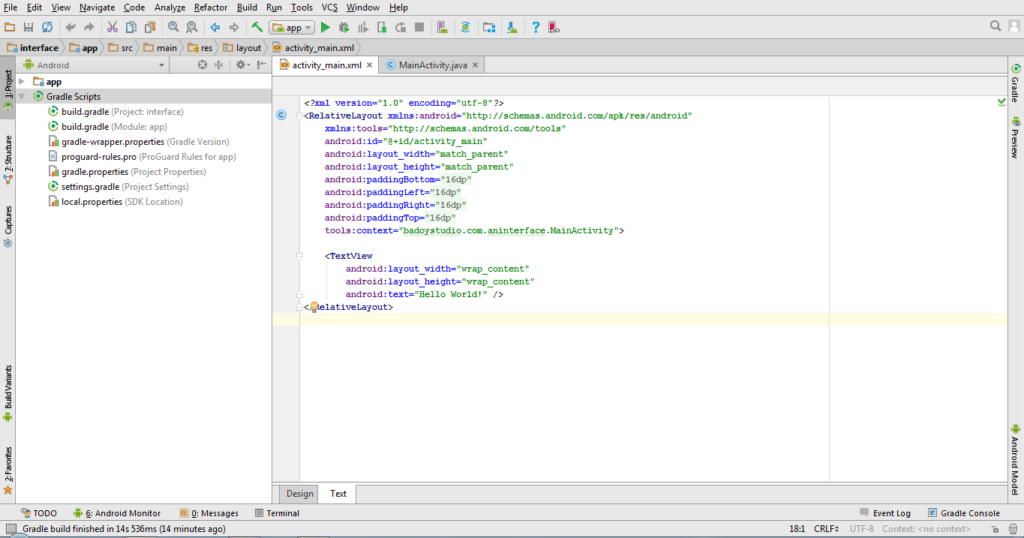Stop the running process using stop icon
This screenshot has height=538, width=1024.
pyautogui.click(x=419, y=27)
